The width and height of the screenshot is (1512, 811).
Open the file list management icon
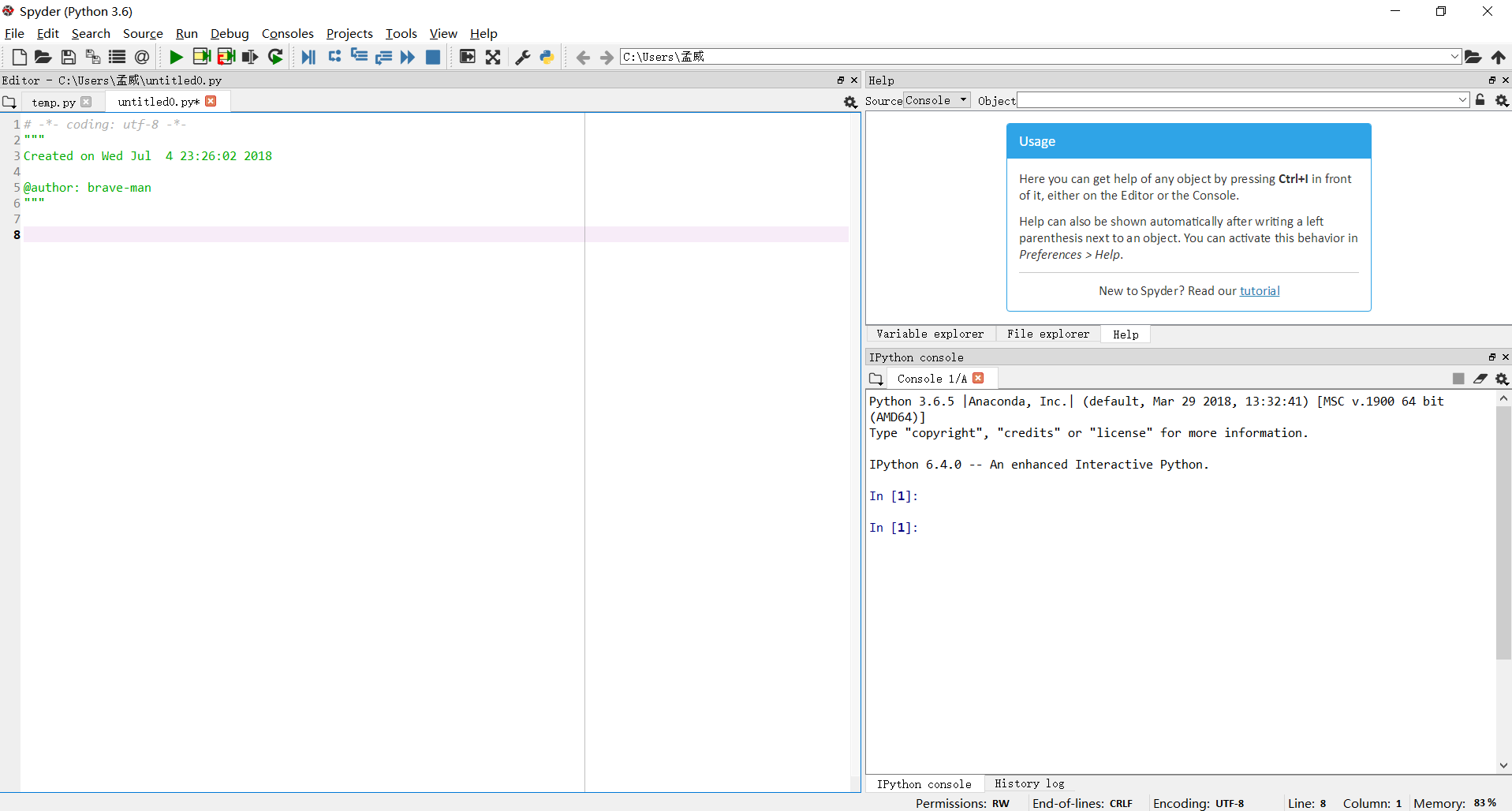tap(118, 57)
